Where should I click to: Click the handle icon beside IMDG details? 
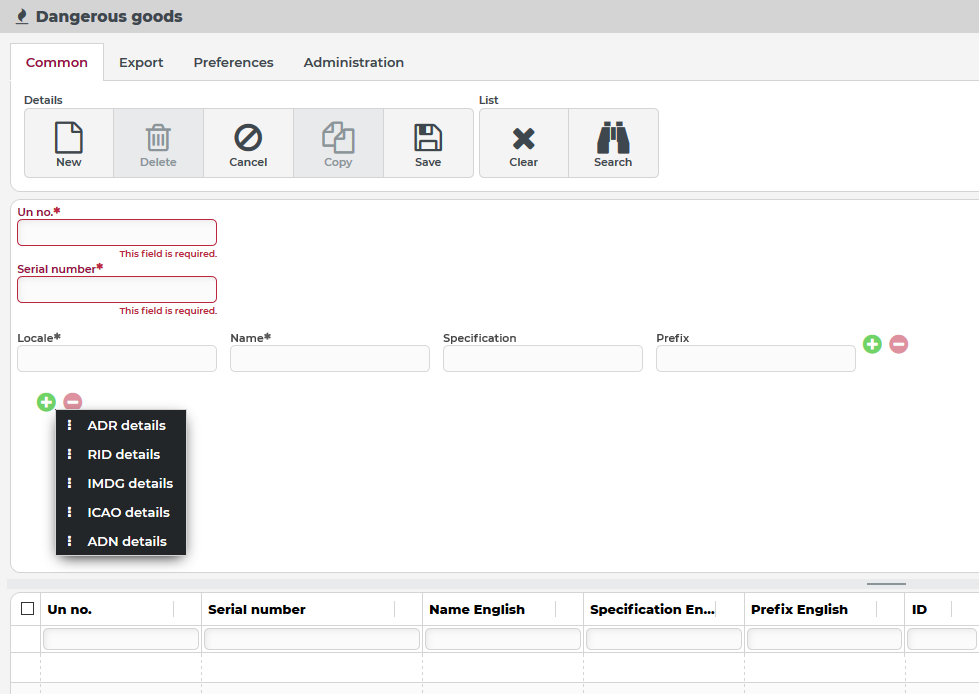click(69, 483)
